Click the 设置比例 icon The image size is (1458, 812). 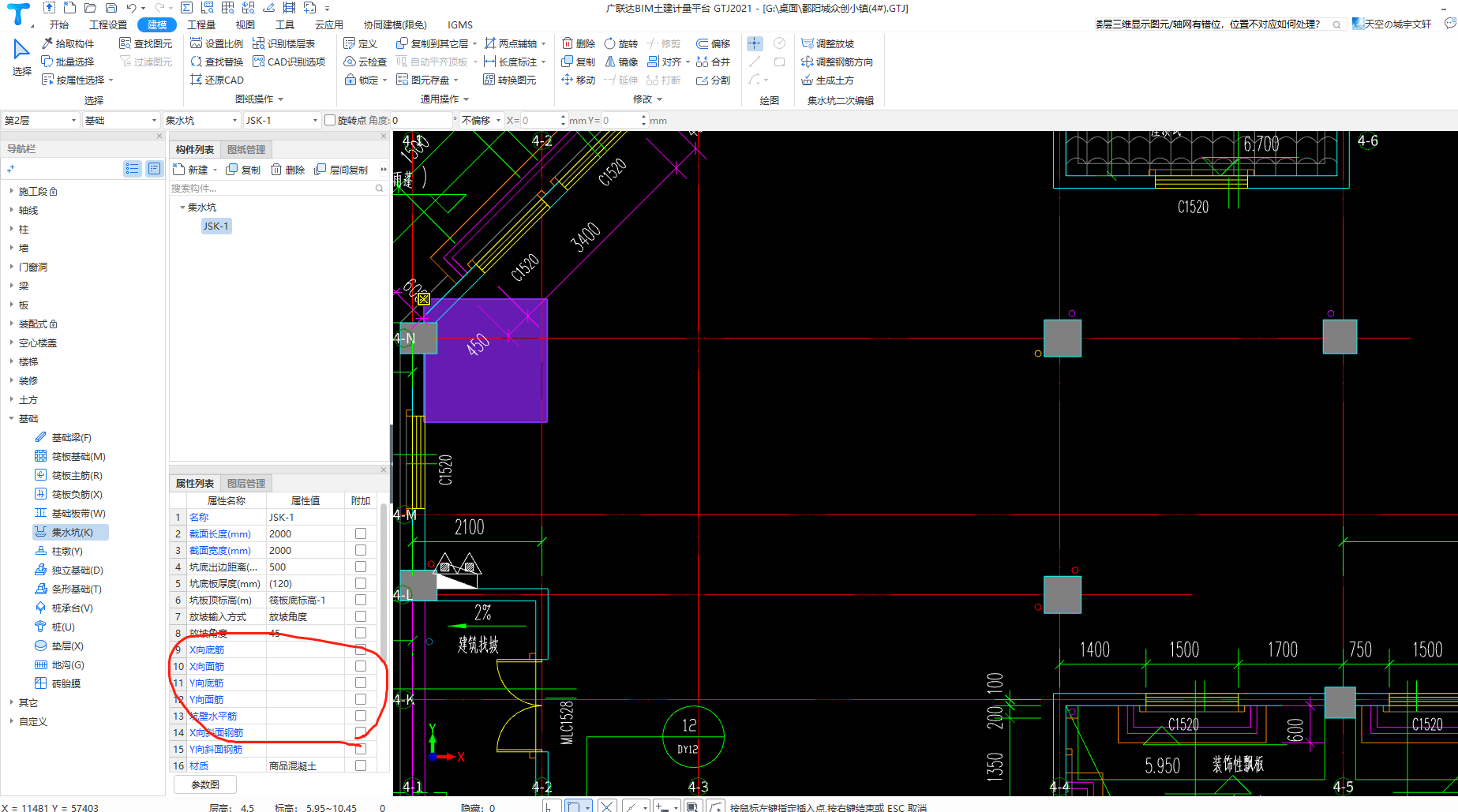[x=197, y=43]
